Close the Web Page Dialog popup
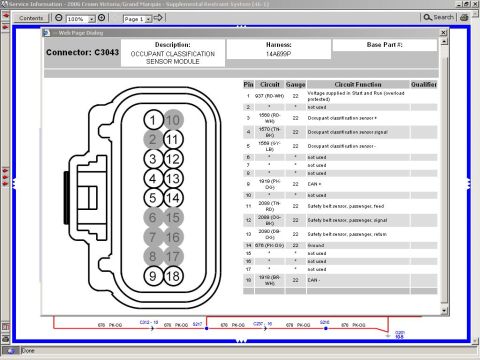The image size is (480, 360). click(443, 32)
